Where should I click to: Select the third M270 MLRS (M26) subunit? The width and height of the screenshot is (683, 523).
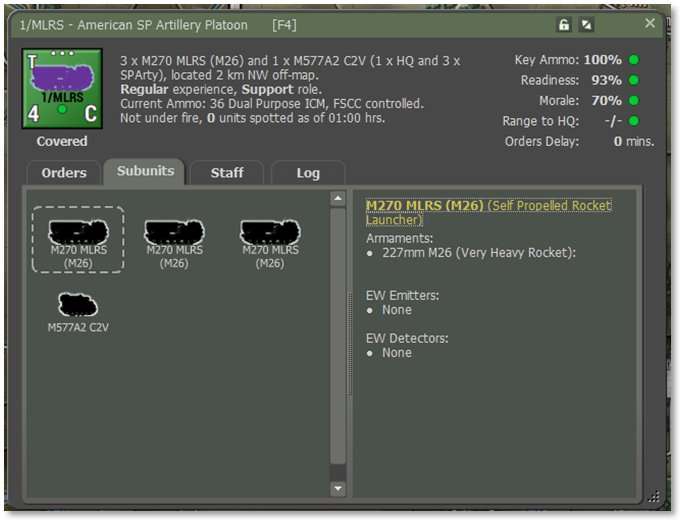[270, 241]
